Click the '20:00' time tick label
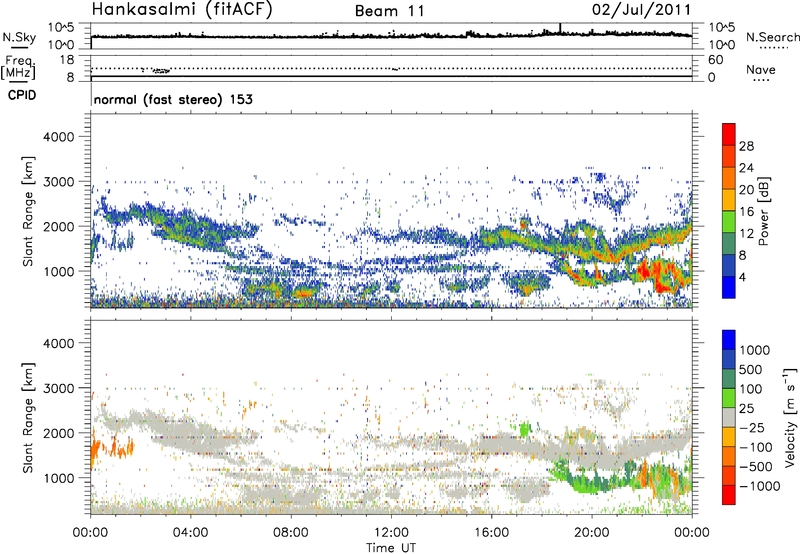The height and width of the screenshot is (554, 800). pos(591,533)
